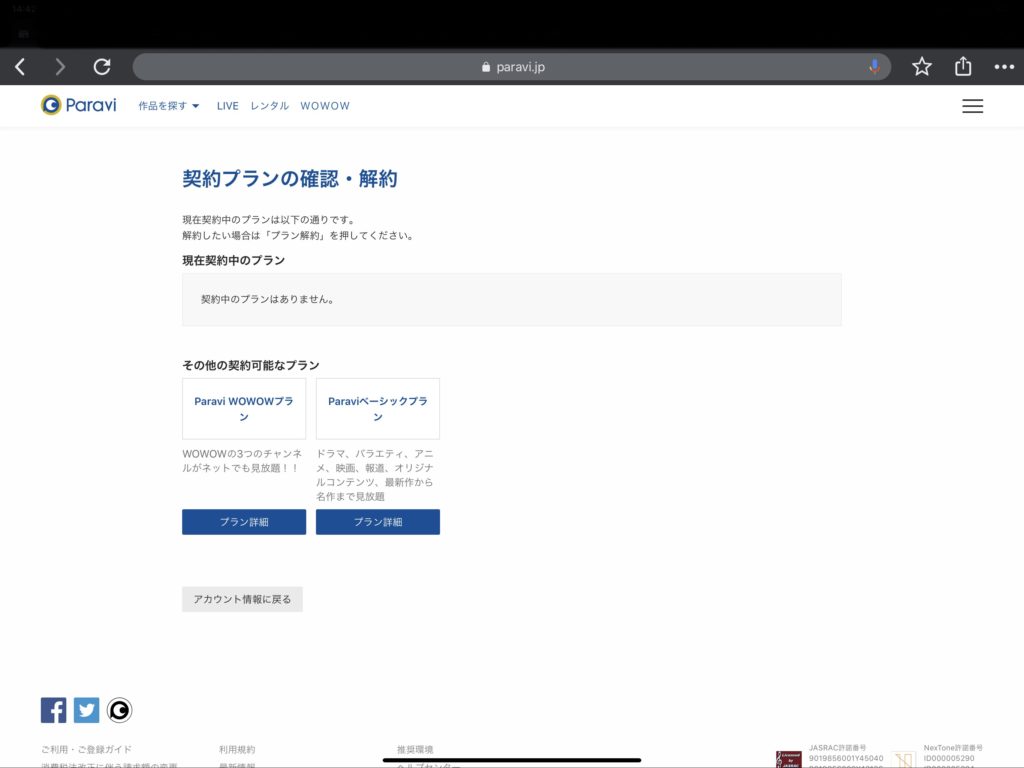Expand the 作品を探す dropdown
1024x768 pixels.
(168, 106)
